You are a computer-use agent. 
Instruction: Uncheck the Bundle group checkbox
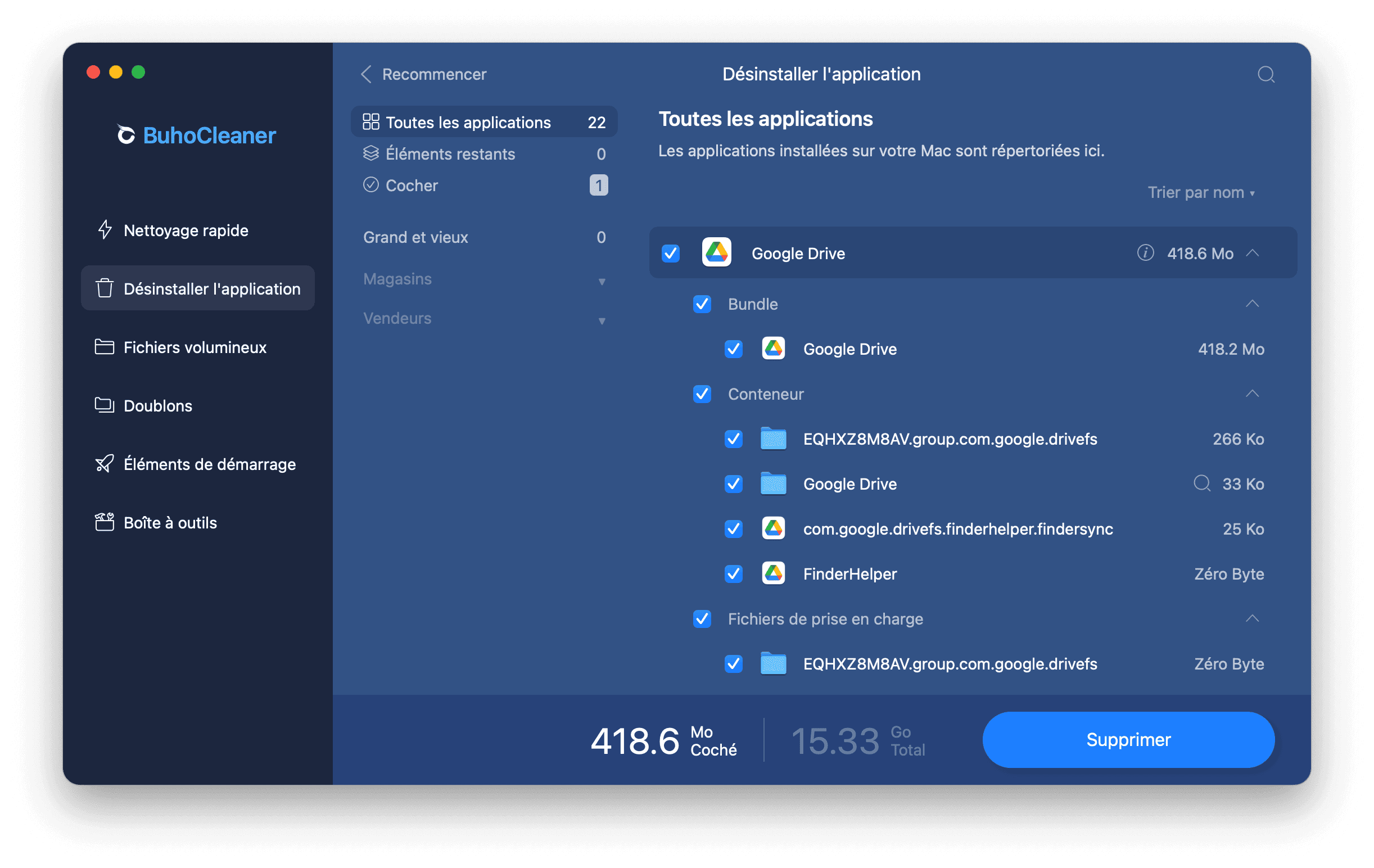(702, 304)
